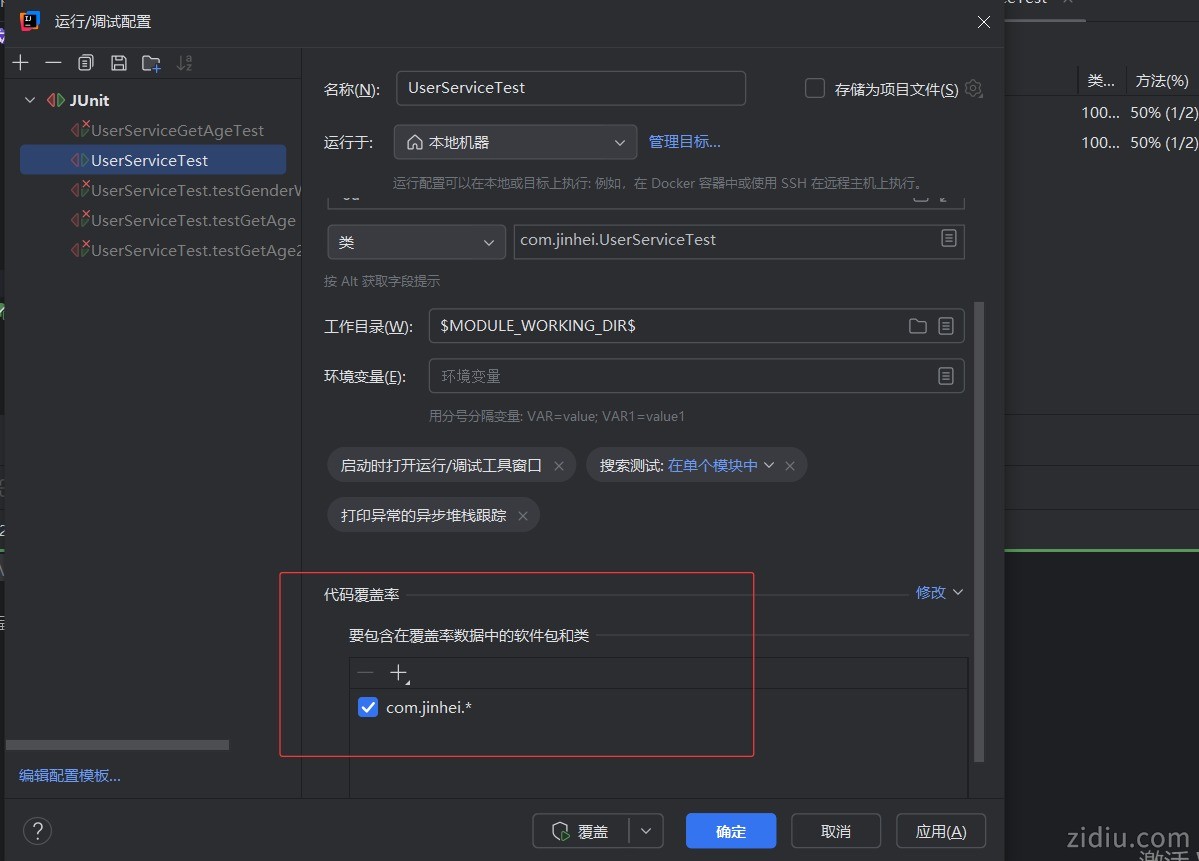
Task: Click the 管理目标 link
Action: click(684, 142)
